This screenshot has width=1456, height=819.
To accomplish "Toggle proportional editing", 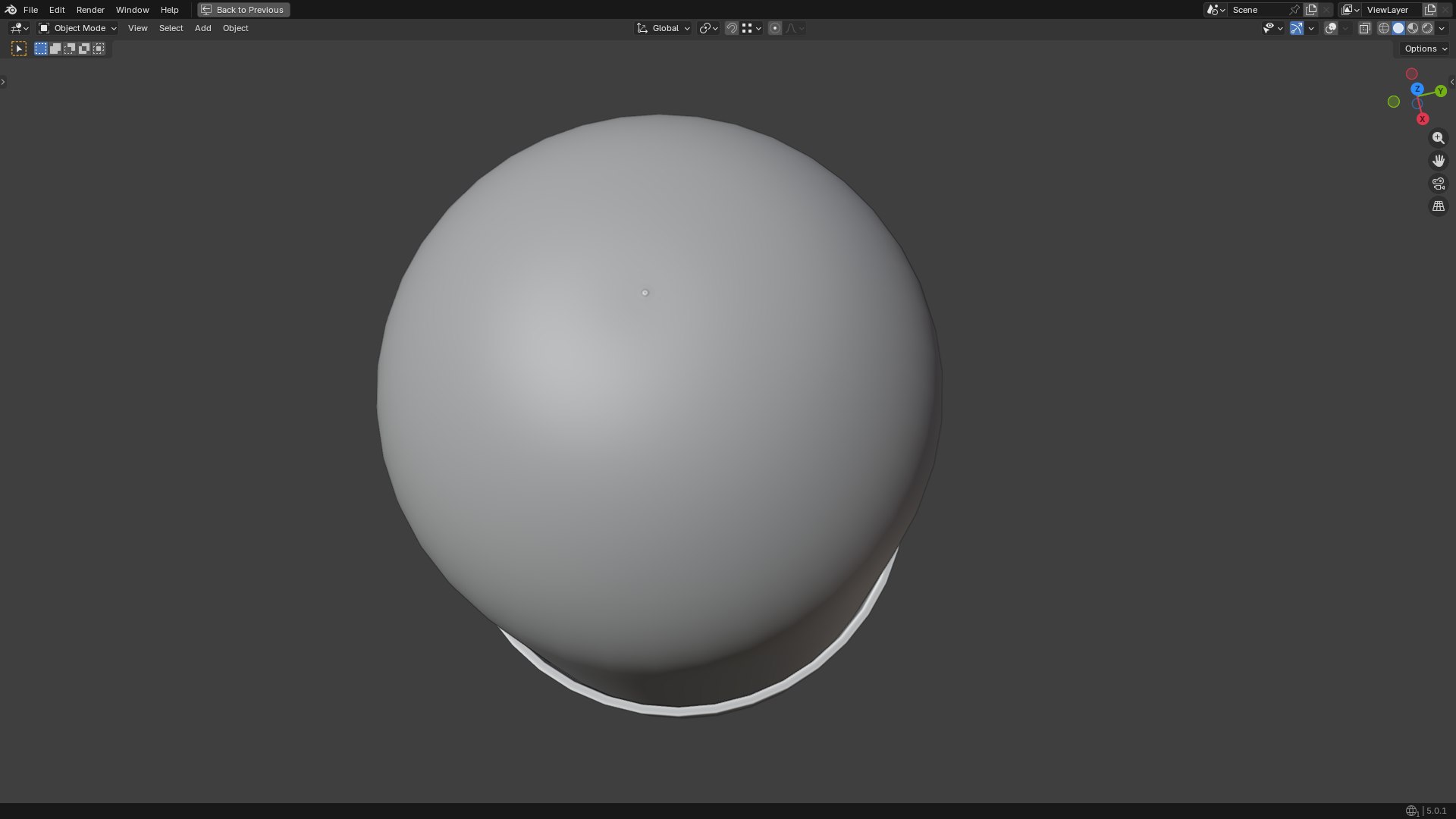I will point(774,28).
